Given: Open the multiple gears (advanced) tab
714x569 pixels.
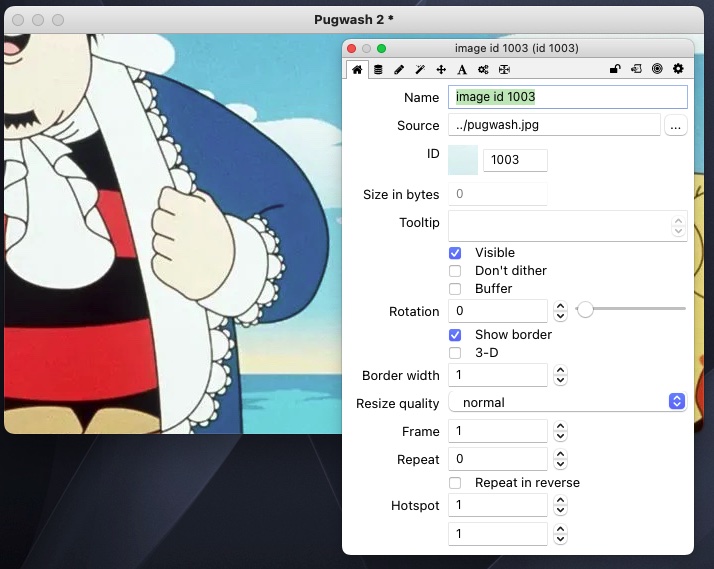Looking at the screenshot, I should point(483,70).
